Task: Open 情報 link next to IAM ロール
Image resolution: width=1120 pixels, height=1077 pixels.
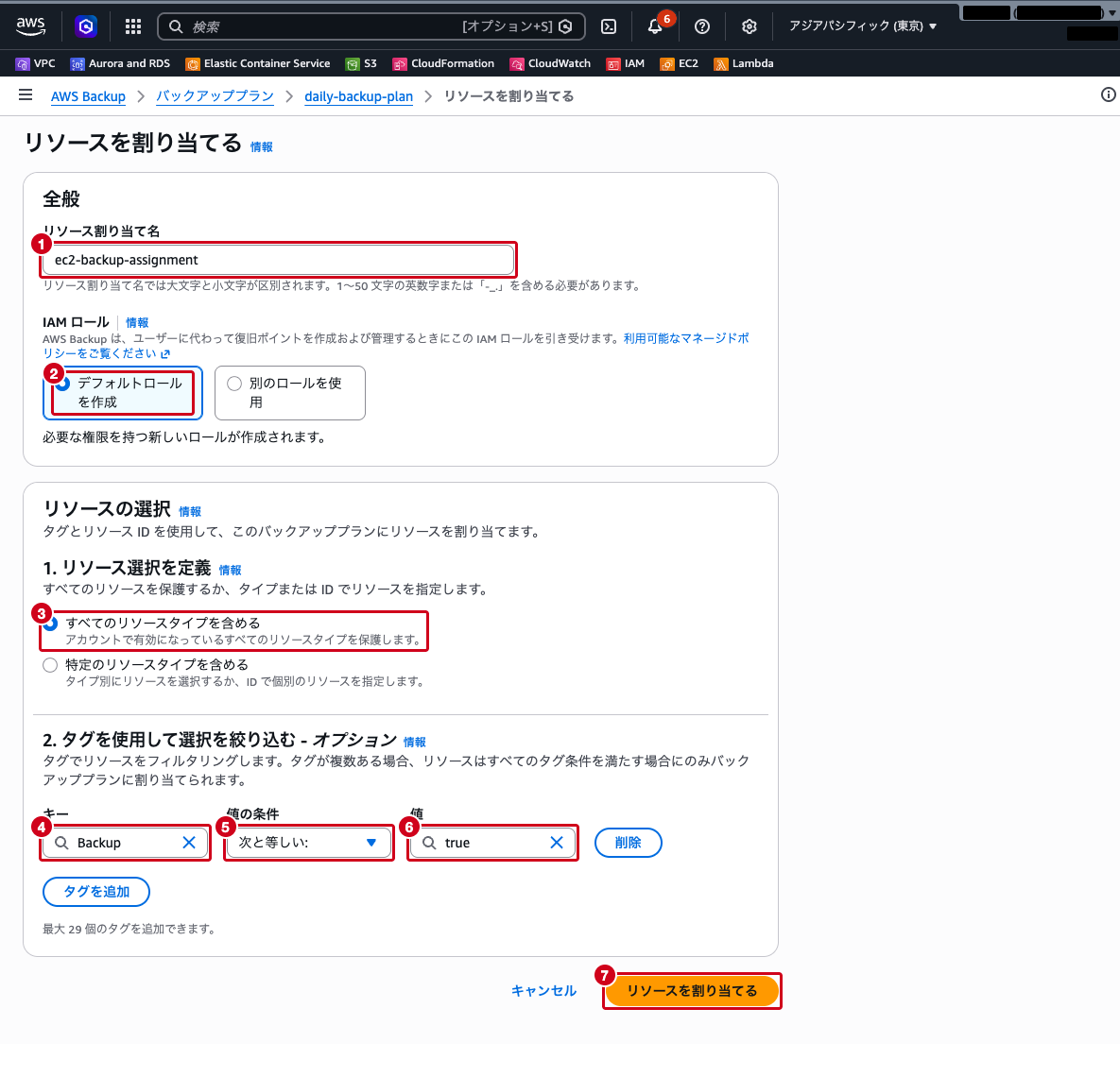Action: pos(137,323)
